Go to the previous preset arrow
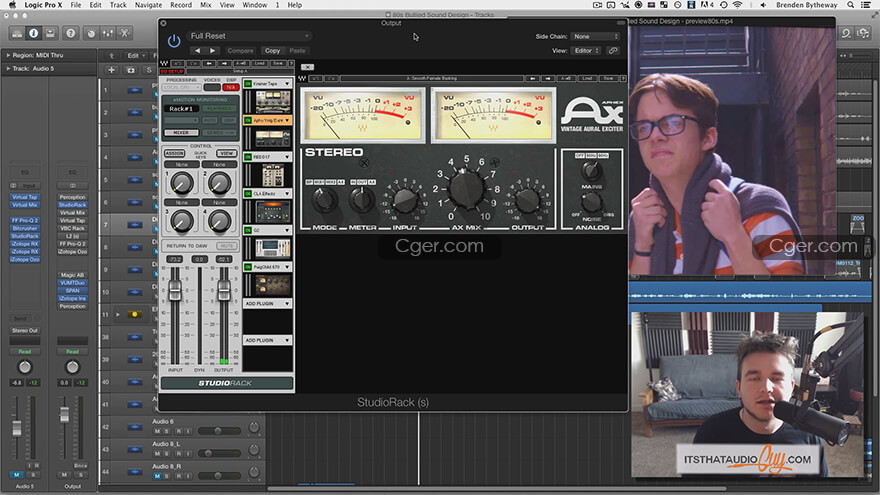 [x=197, y=51]
